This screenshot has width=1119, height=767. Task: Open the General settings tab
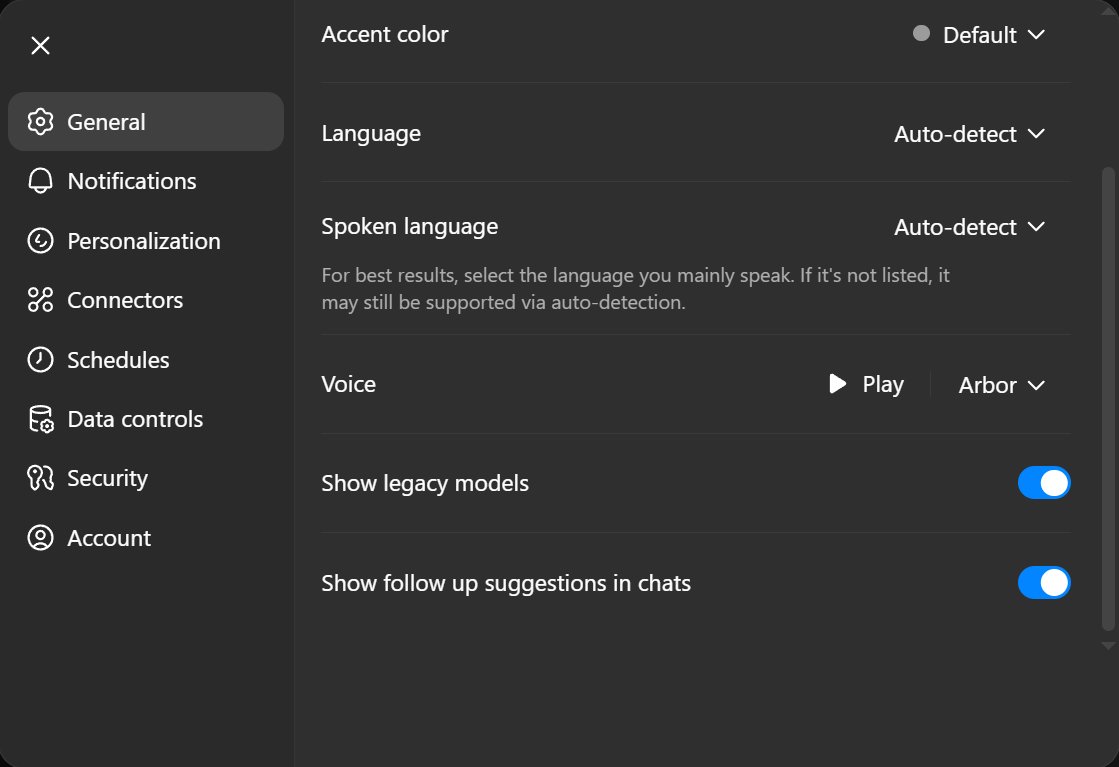[x=146, y=122]
